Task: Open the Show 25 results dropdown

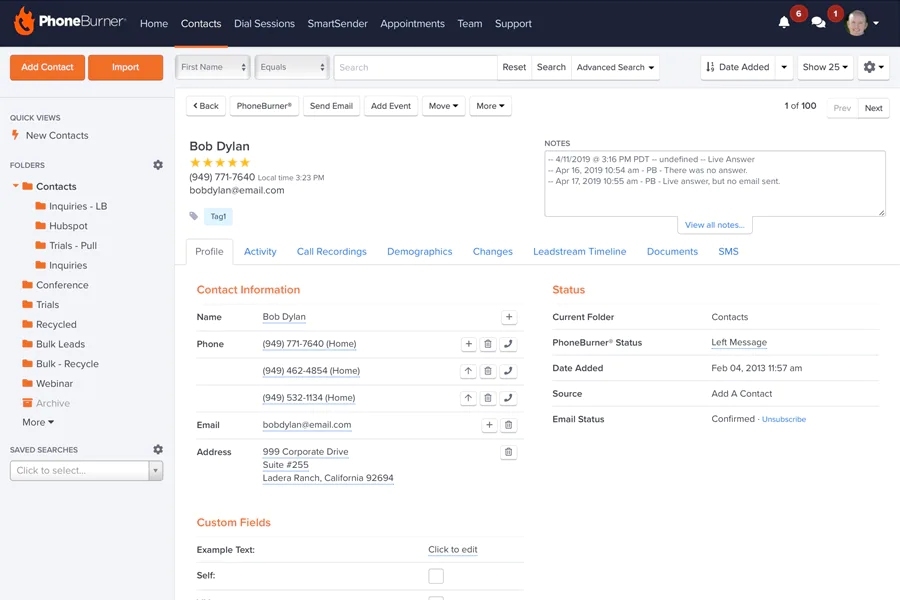Action: [x=825, y=67]
